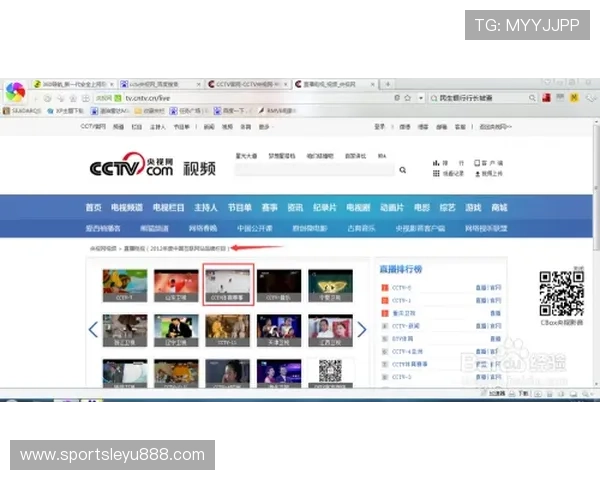Open the CCTV-1 cartoon channel thumbnail
This screenshot has width=600, height=480.
pos(125,286)
